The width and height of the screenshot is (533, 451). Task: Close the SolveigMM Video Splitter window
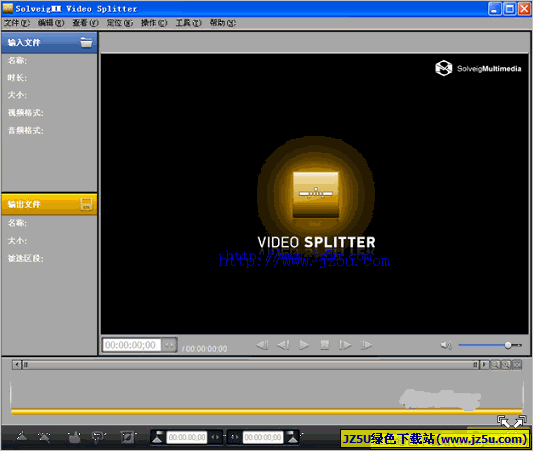[x=524, y=9]
